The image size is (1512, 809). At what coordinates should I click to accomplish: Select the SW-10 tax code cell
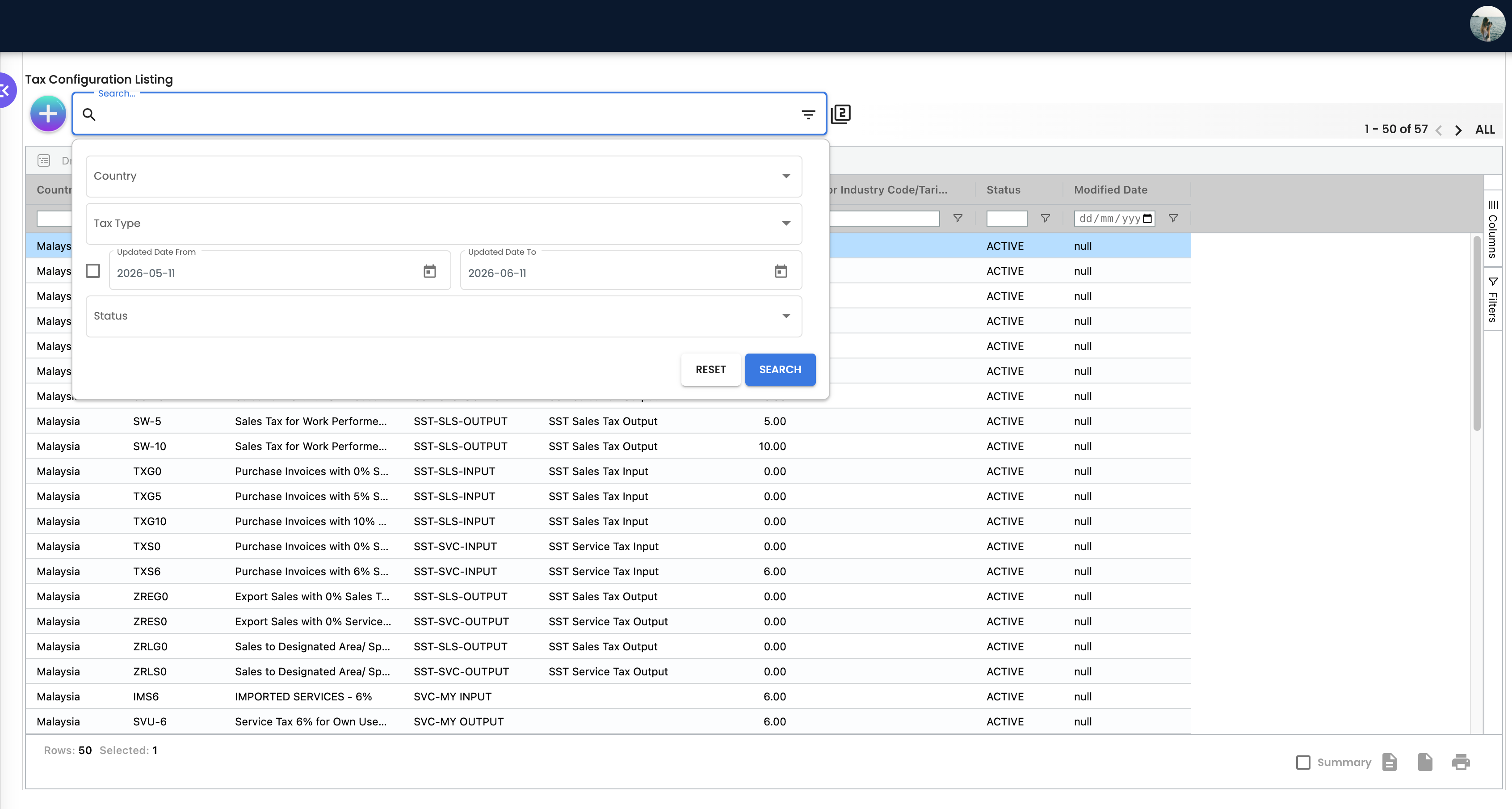point(149,446)
